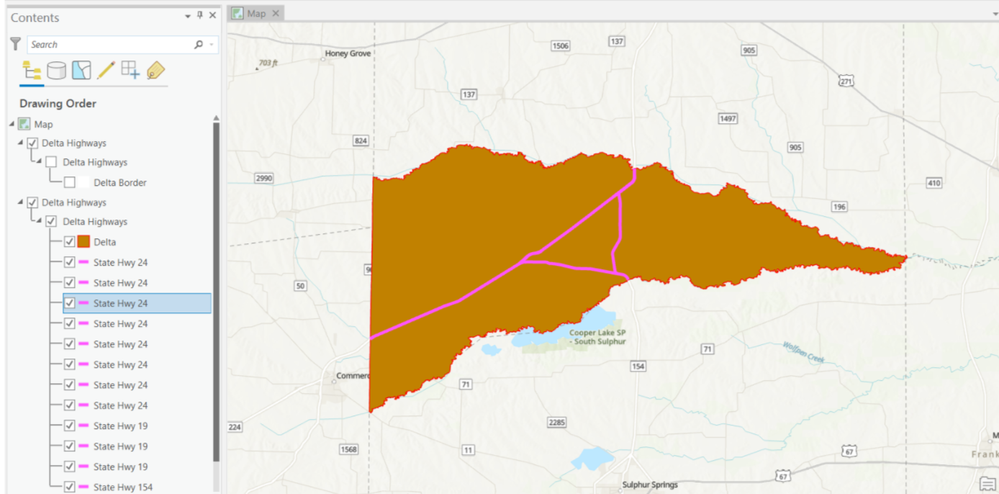Open the Contents pane options dropdown arrow

point(188,15)
